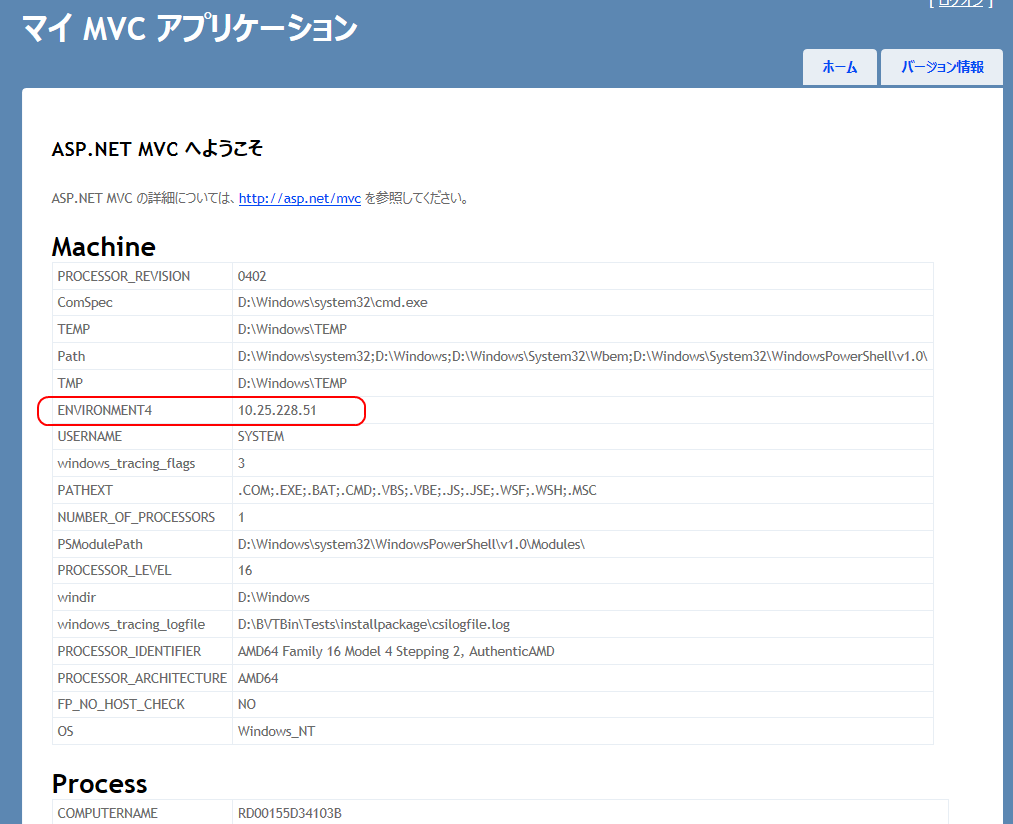
Task: Select the Path name cell
Action: click(x=142, y=356)
